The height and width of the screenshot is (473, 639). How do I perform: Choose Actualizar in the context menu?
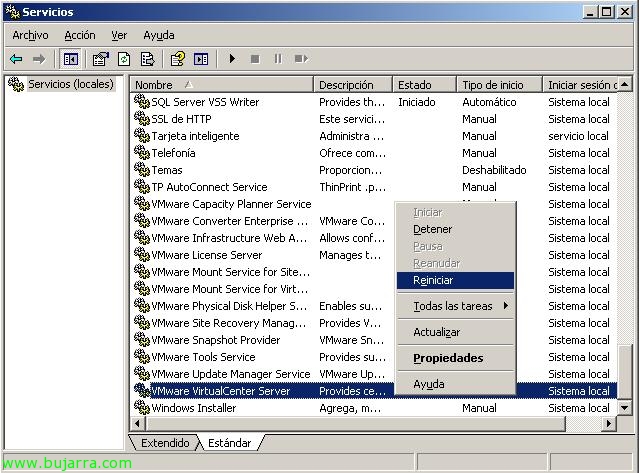[x=455, y=332]
